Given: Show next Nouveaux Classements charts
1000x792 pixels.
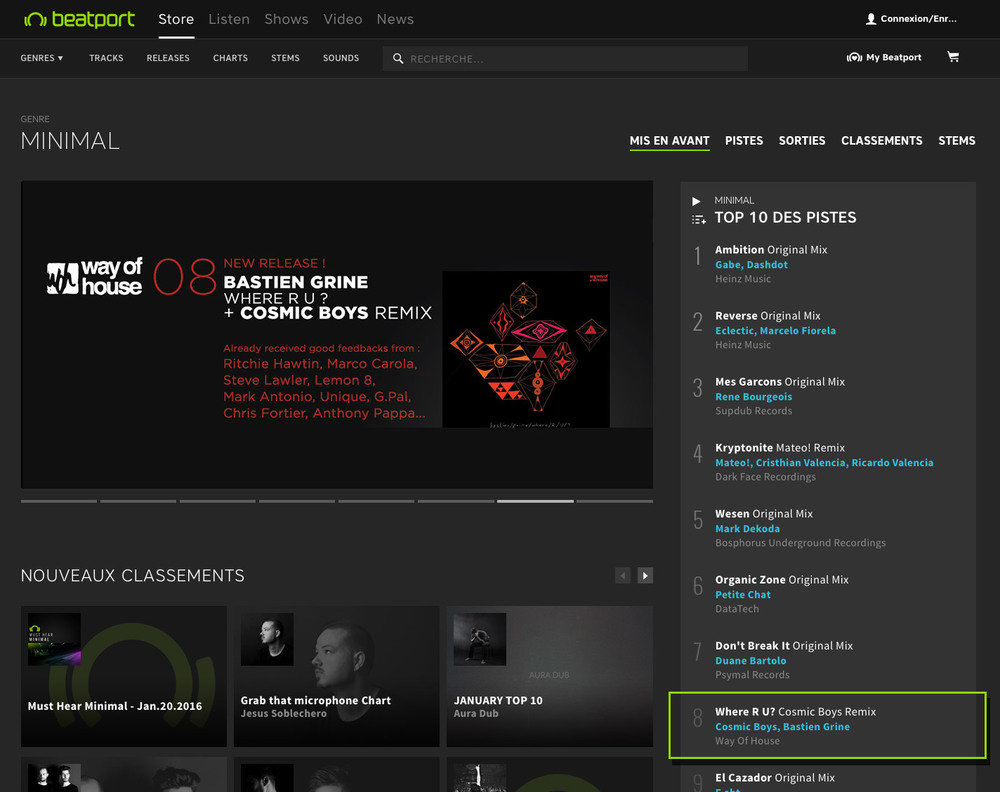Looking at the screenshot, I should point(645,575).
